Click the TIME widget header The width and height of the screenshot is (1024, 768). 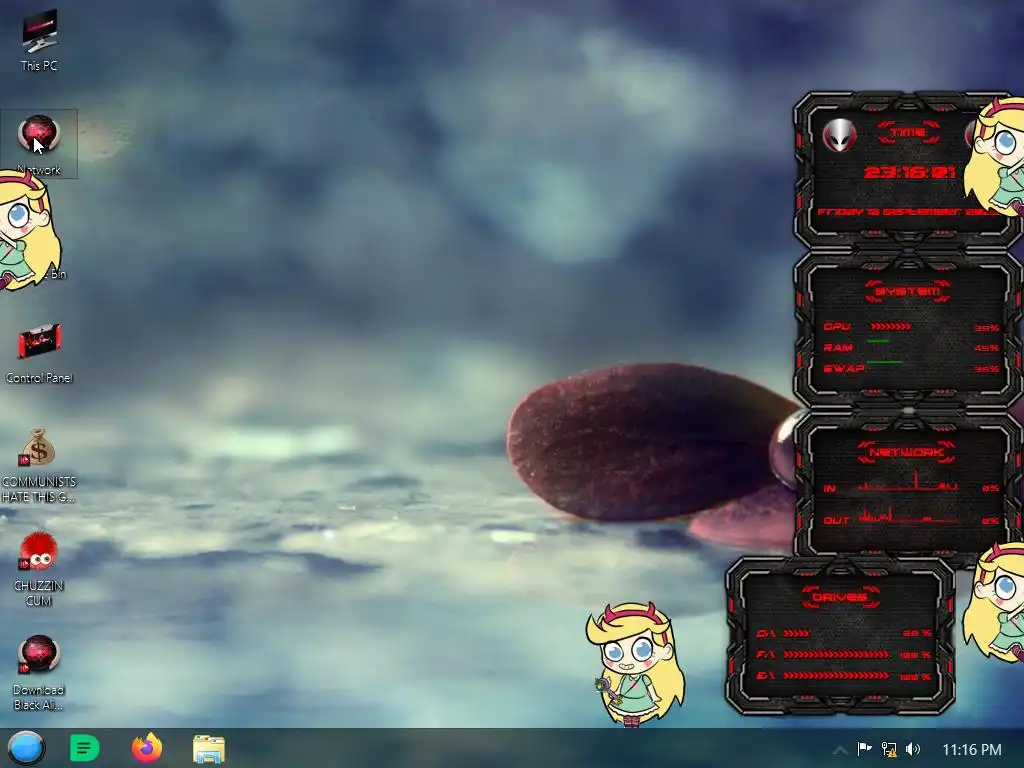(x=908, y=133)
